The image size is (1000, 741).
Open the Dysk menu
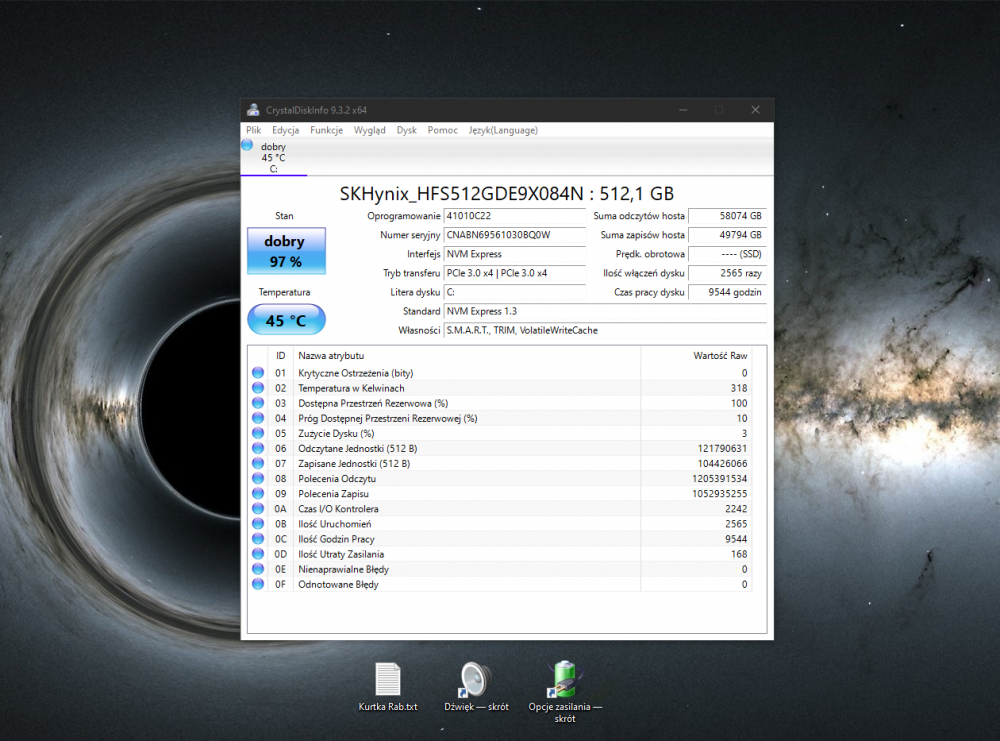[406, 130]
